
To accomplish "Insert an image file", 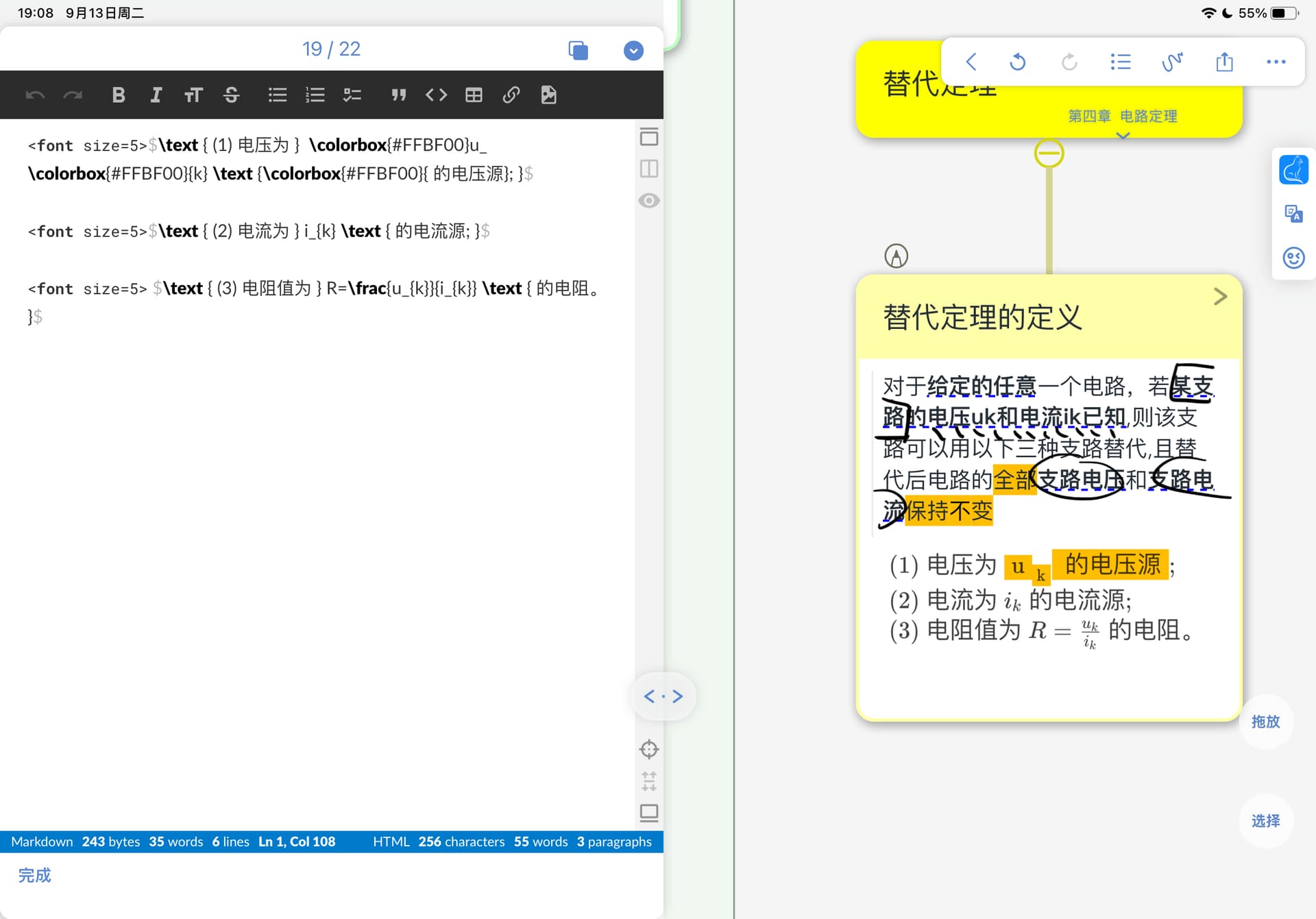I will (548, 95).
